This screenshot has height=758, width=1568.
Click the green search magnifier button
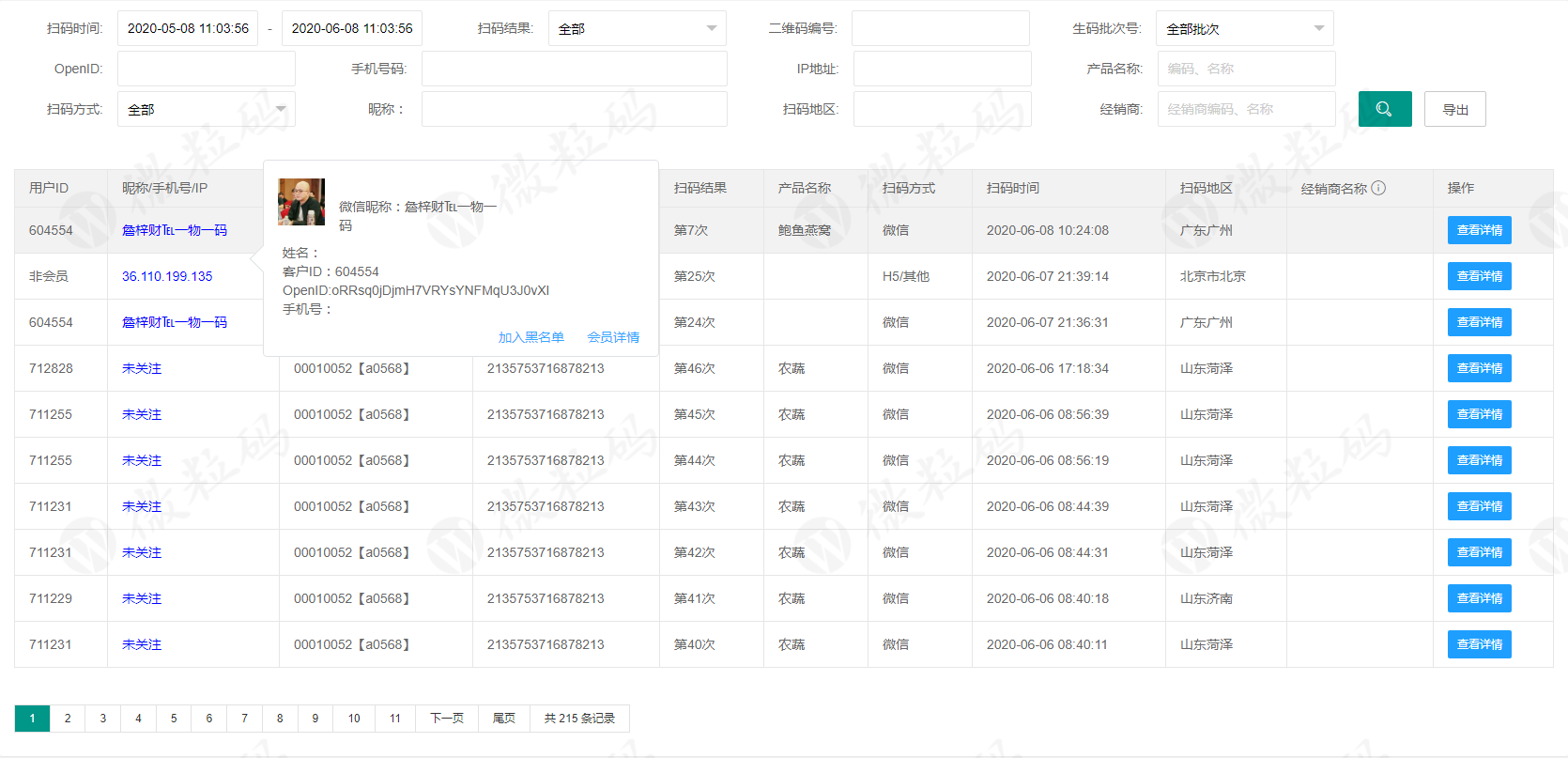click(x=1384, y=109)
